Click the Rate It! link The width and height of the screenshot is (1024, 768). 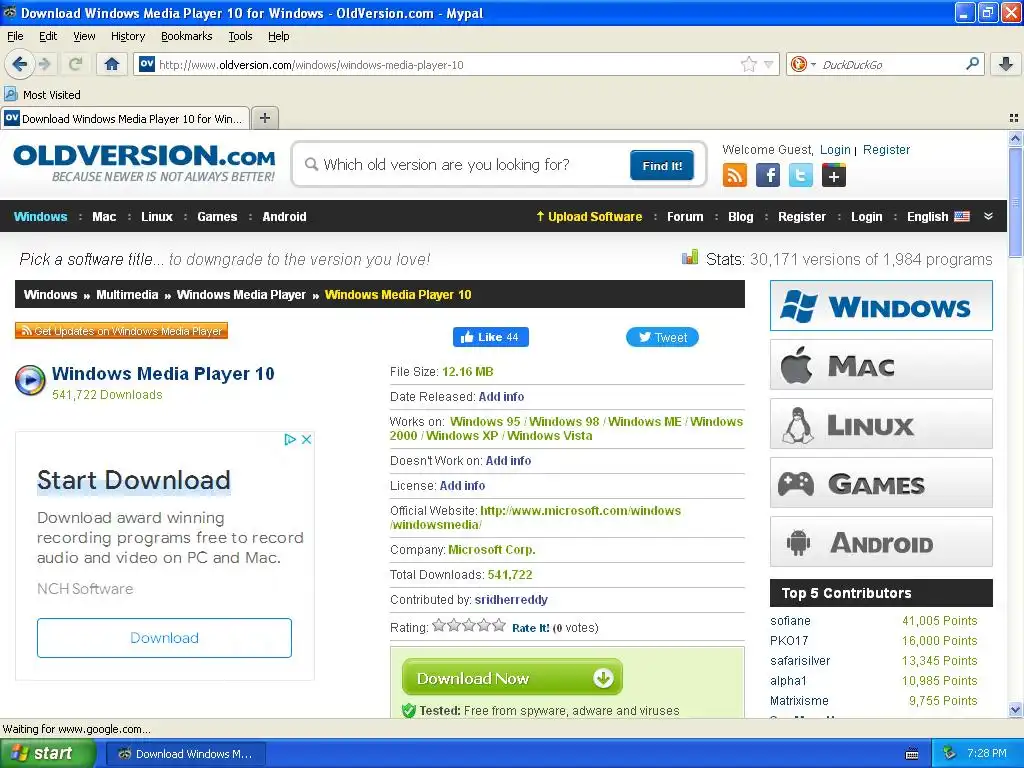(530, 628)
